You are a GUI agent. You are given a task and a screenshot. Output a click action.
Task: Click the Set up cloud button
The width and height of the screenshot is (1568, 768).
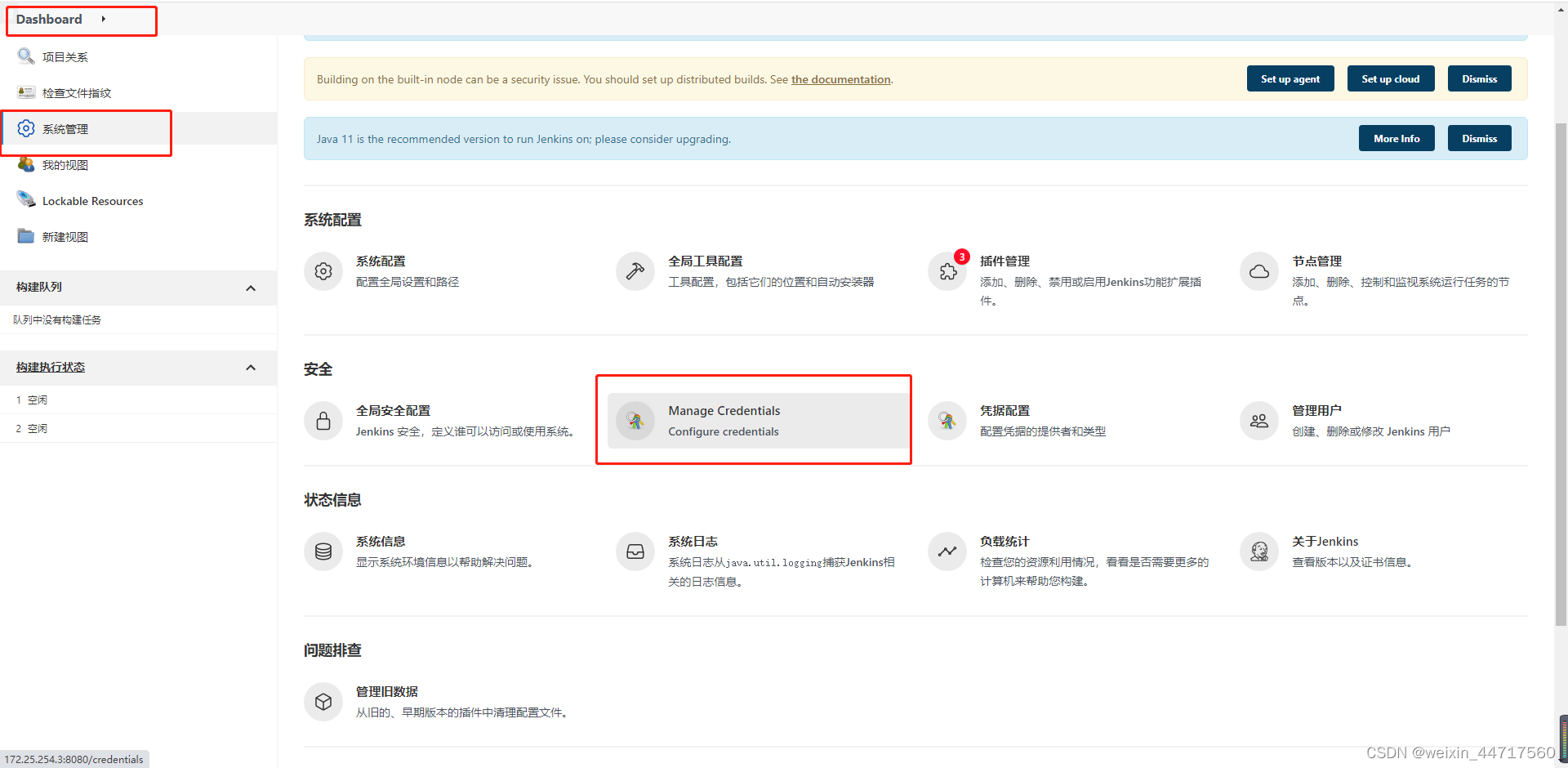pyautogui.click(x=1391, y=78)
